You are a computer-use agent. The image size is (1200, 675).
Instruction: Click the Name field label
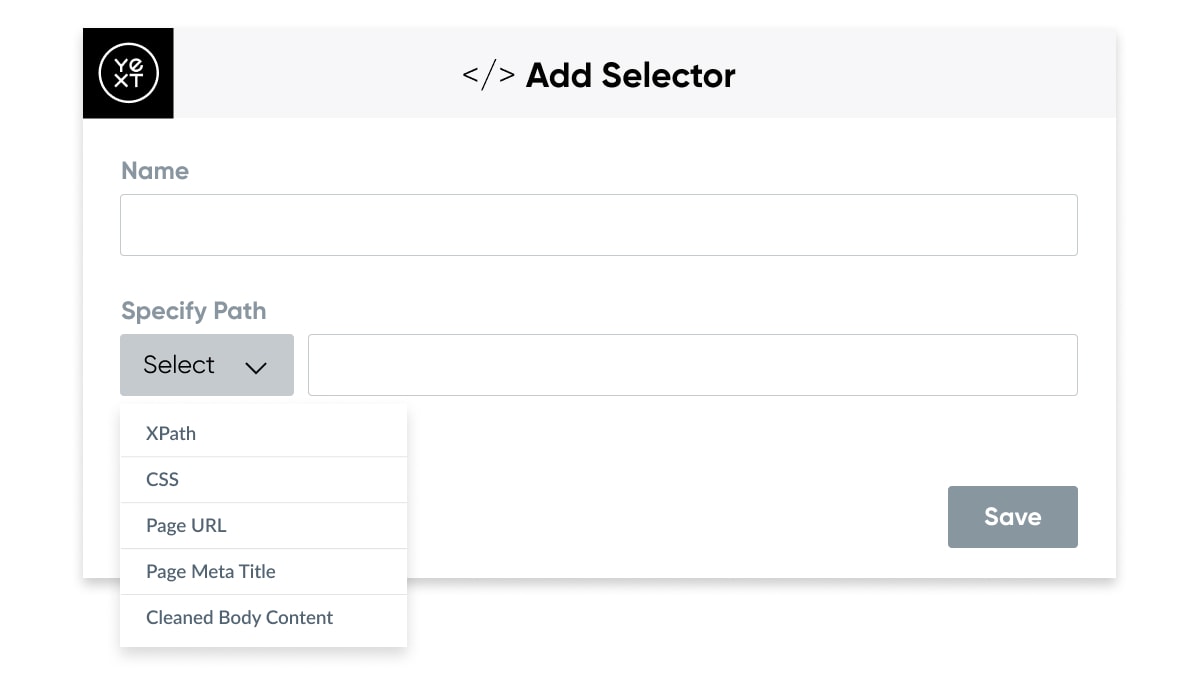tap(155, 171)
